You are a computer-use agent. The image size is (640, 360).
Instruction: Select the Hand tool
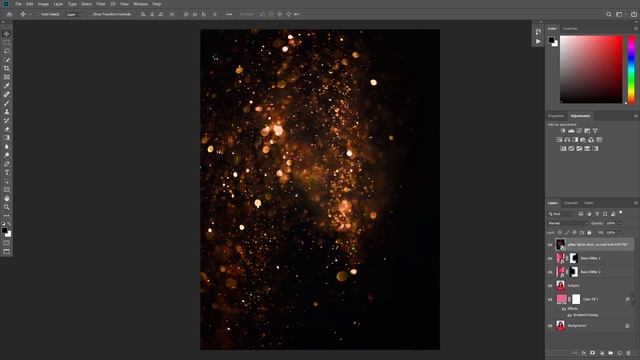point(7,198)
